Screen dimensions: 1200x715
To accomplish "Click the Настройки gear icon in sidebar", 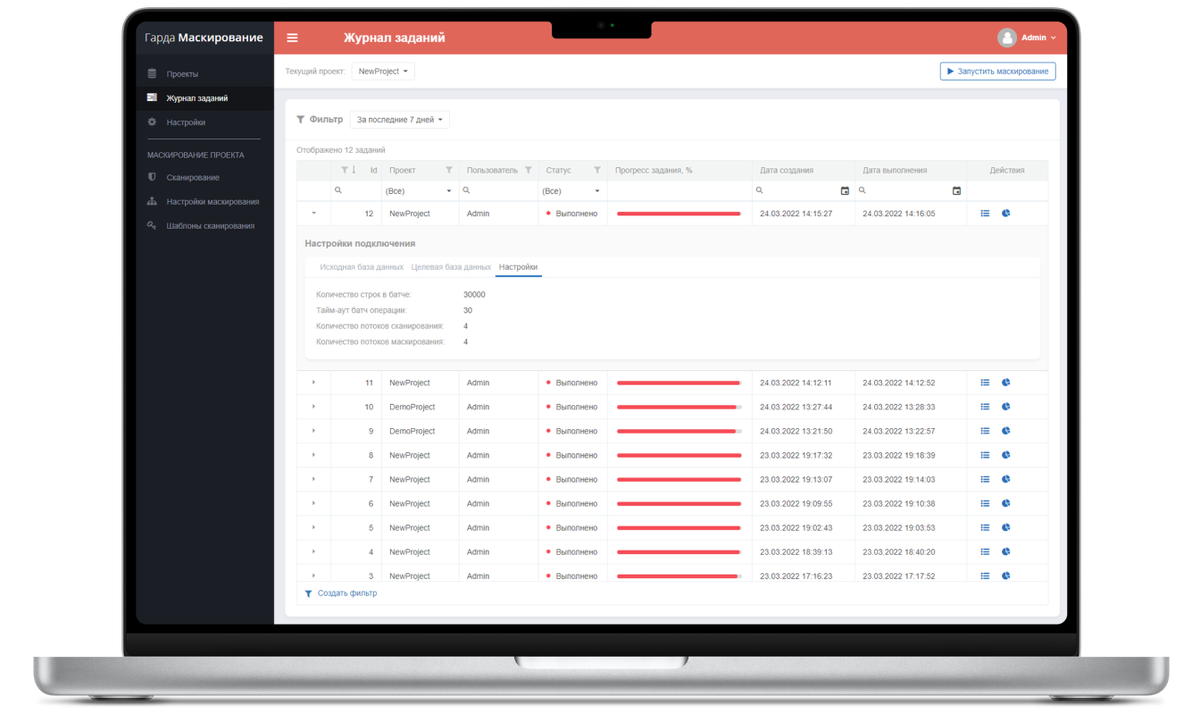I will click(152, 122).
